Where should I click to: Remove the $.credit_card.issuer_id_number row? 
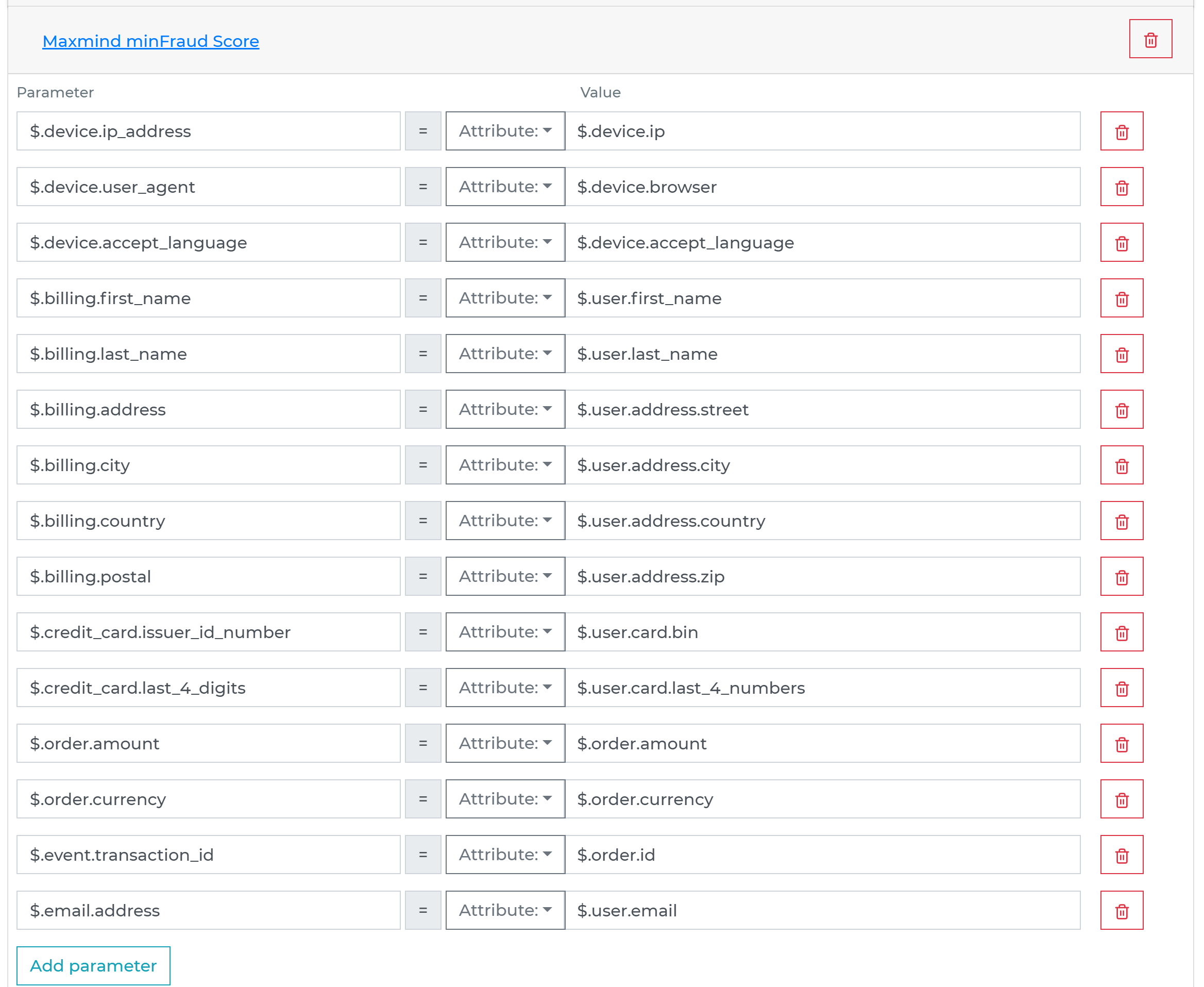[x=1121, y=633]
